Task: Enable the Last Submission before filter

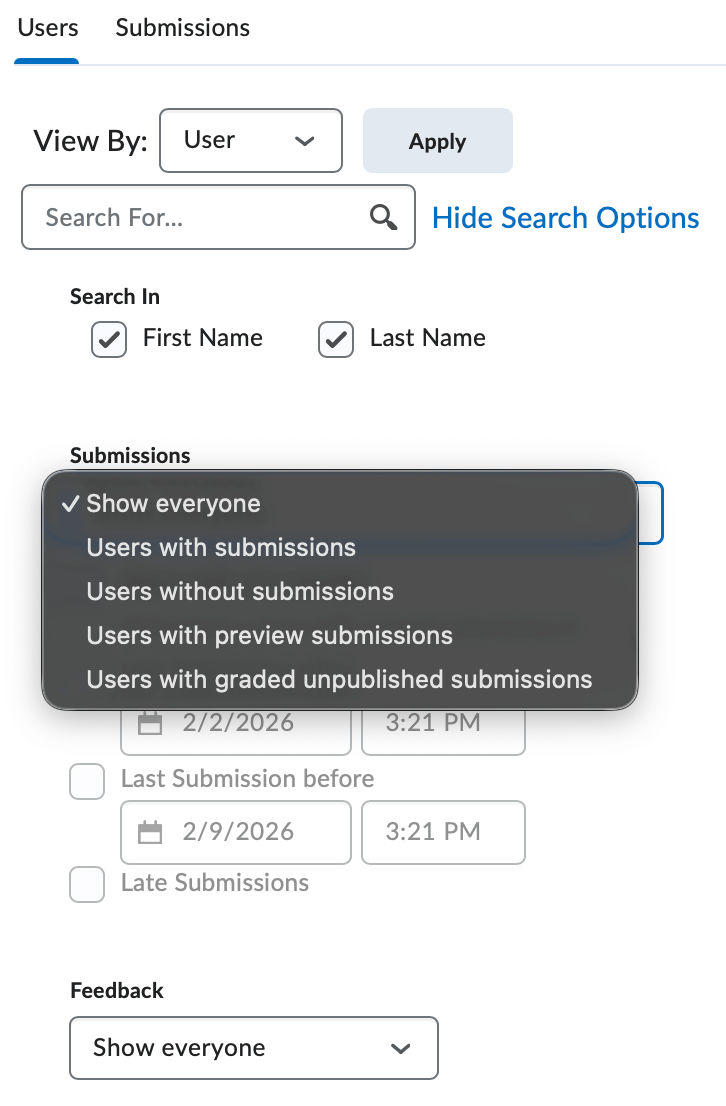Action: [x=87, y=781]
